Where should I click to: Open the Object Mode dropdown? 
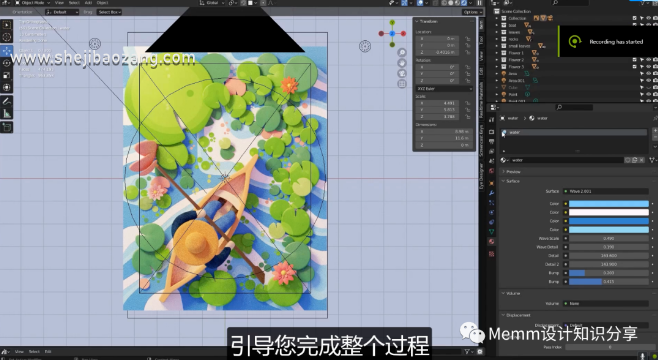tap(33, 3)
